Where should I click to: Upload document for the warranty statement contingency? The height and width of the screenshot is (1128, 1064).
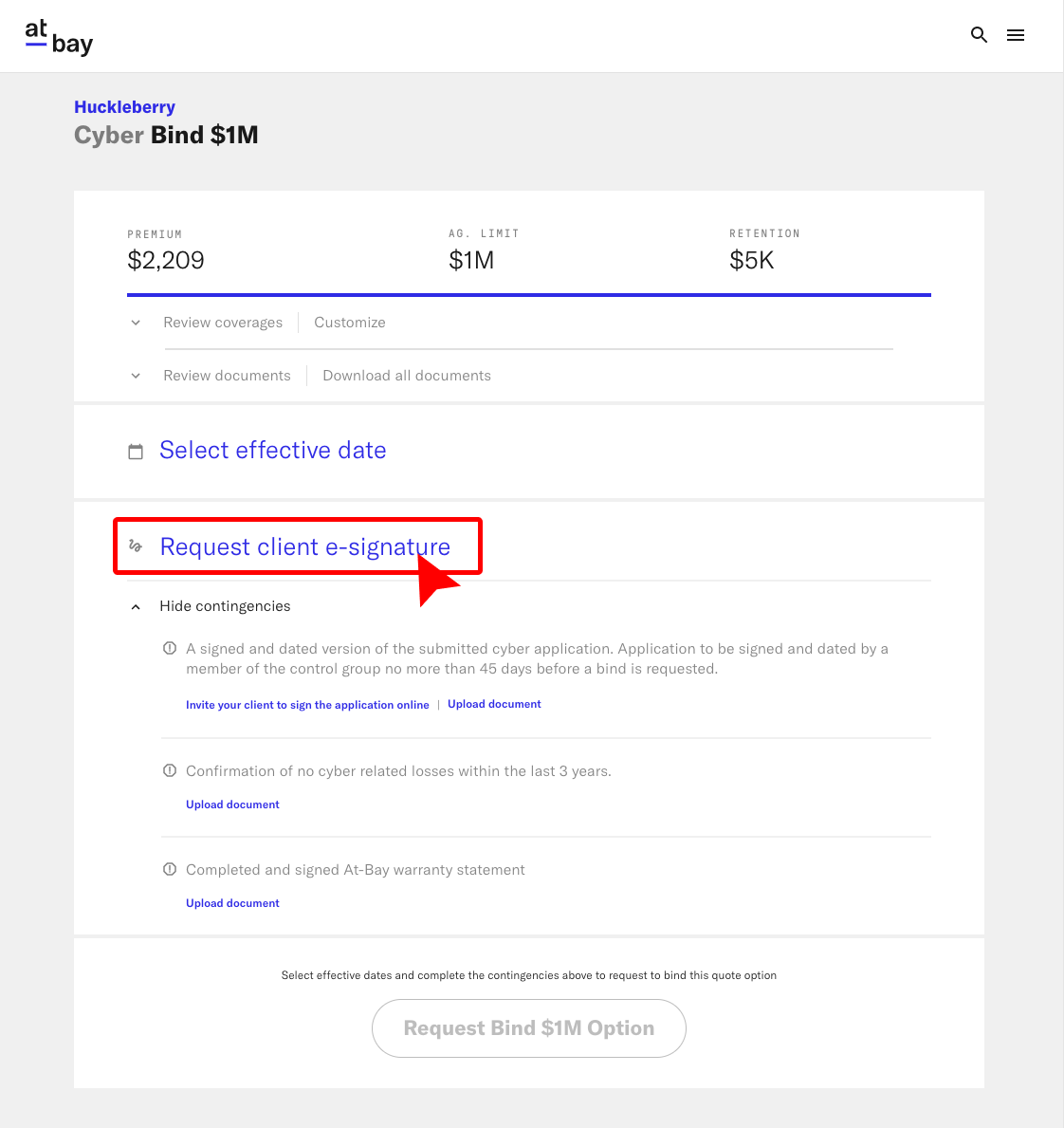(x=232, y=902)
